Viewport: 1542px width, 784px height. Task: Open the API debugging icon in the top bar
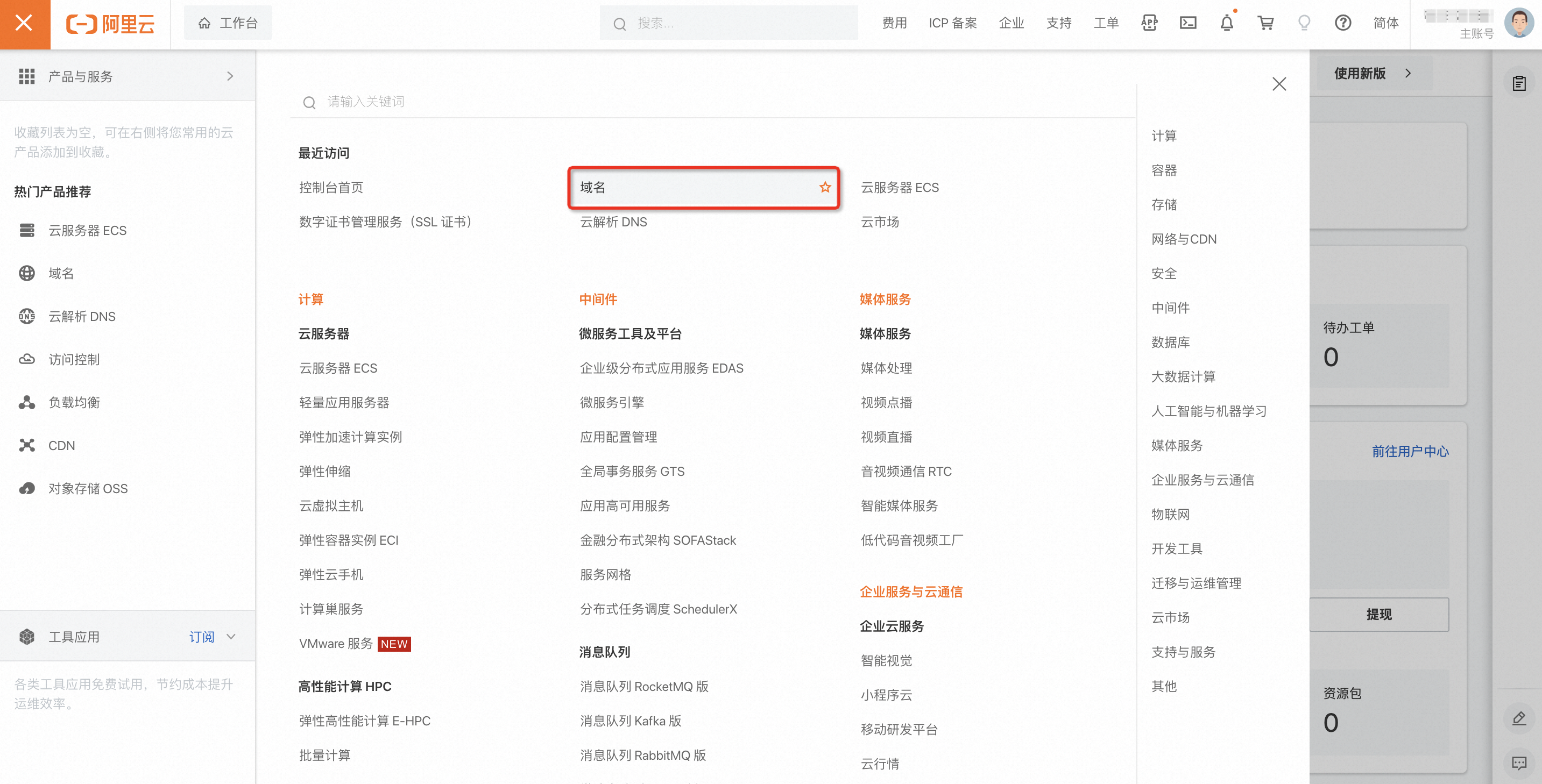click(1149, 23)
